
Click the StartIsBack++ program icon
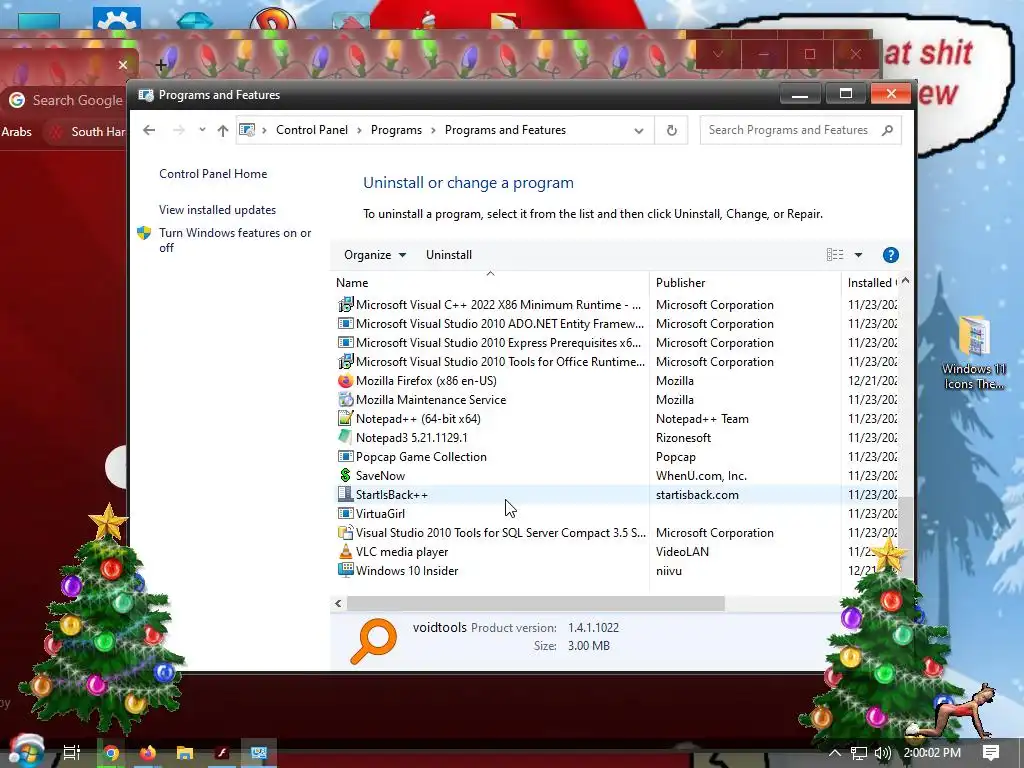[345, 494]
